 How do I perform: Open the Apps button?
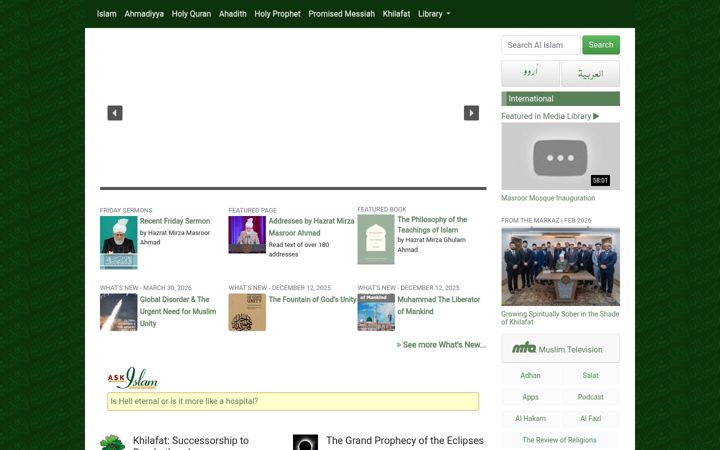point(530,397)
